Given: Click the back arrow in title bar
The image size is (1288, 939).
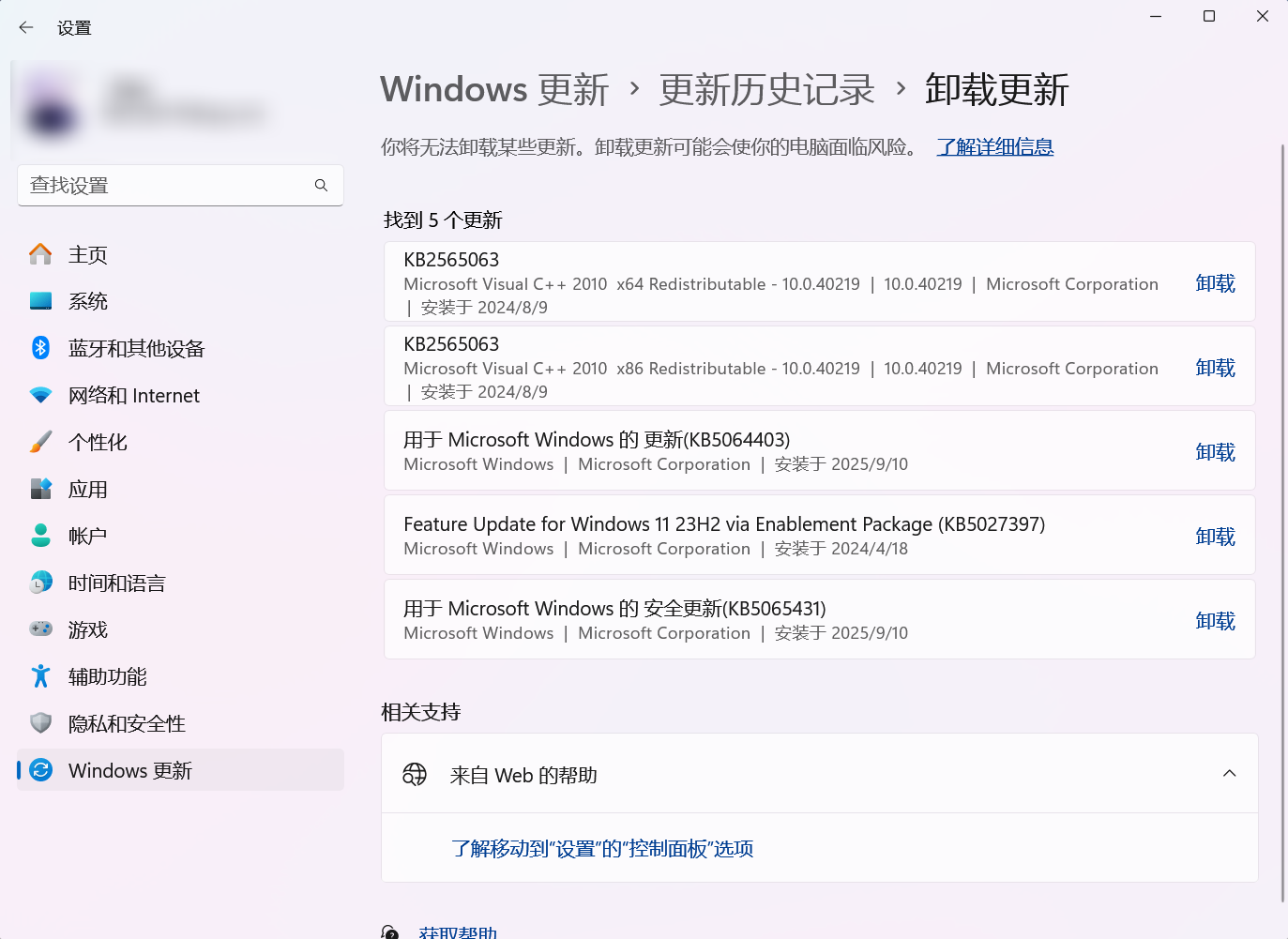Looking at the screenshot, I should [26, 28].
